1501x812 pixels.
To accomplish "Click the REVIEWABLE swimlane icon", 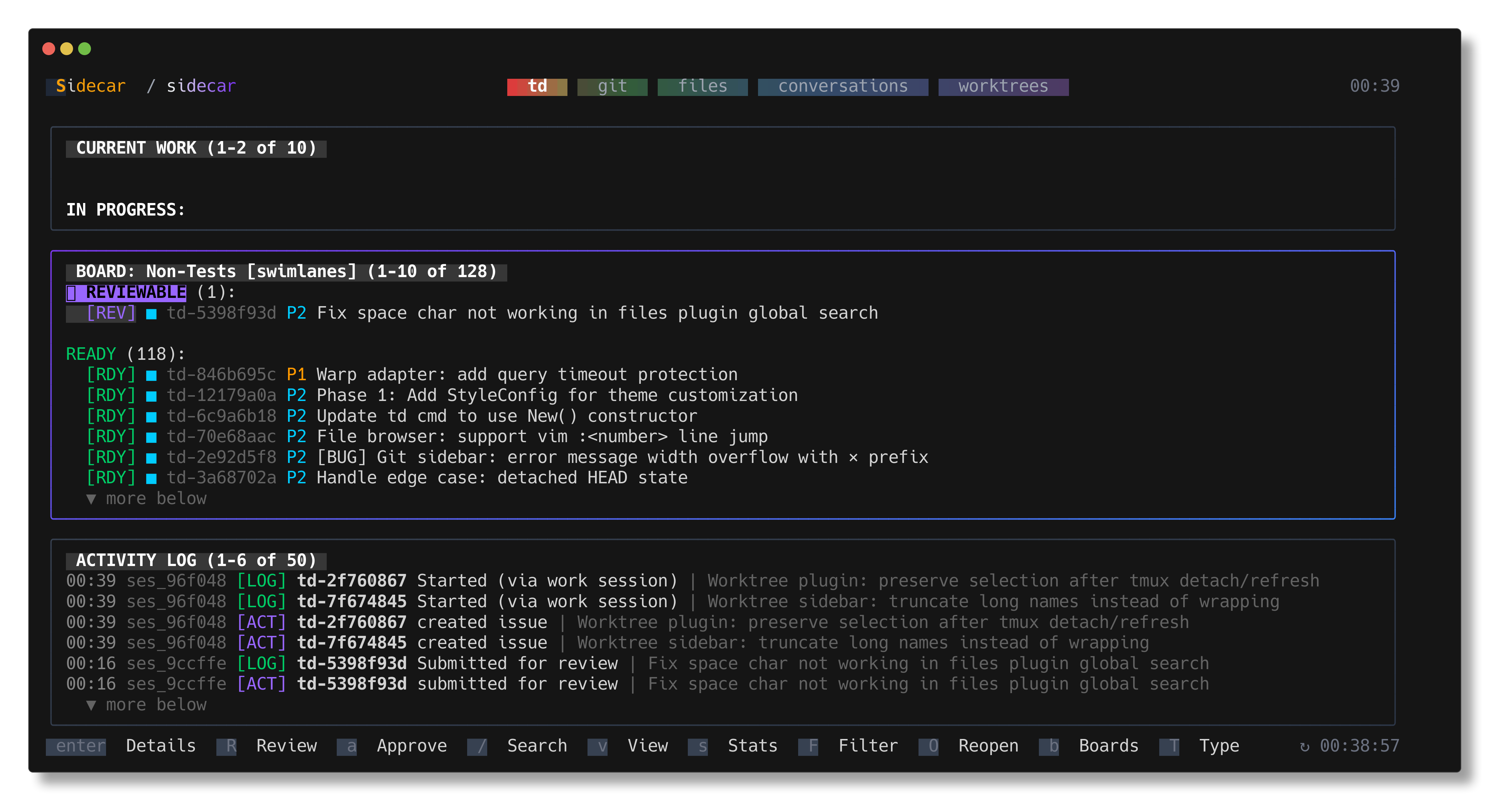I will pos(72,293).
